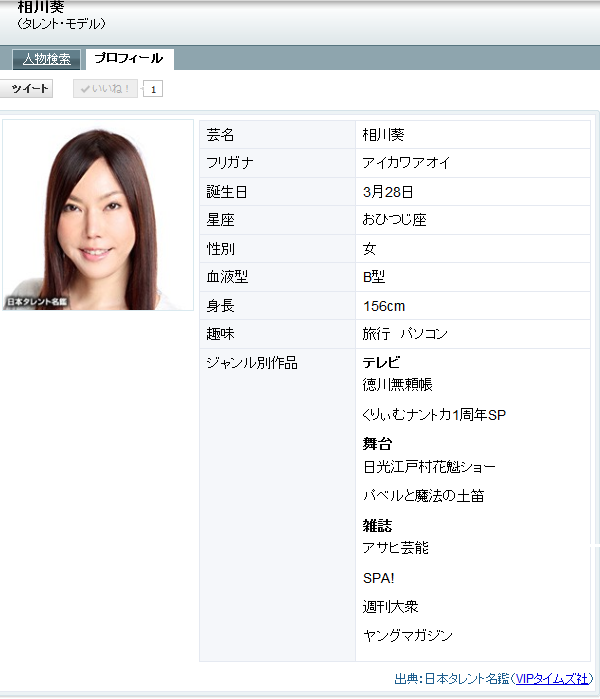Click the いいね! like button
This screenshot has height=699, width=600.
coord(105,89)
